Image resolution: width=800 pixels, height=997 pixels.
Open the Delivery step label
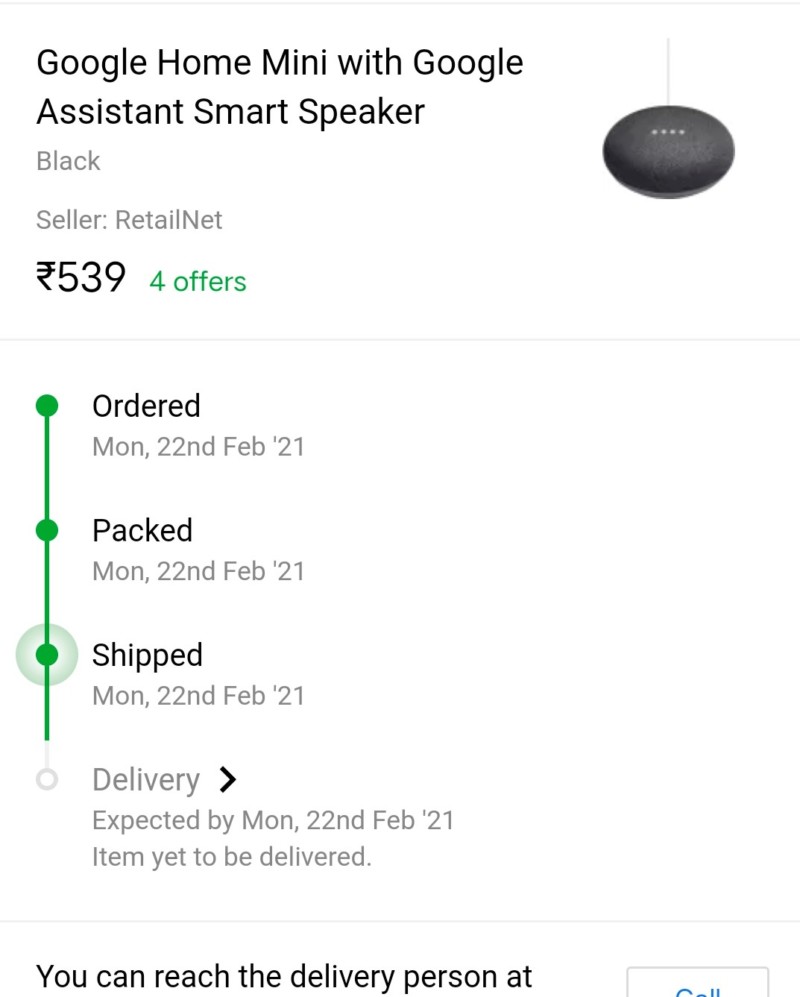click(146, 780)
